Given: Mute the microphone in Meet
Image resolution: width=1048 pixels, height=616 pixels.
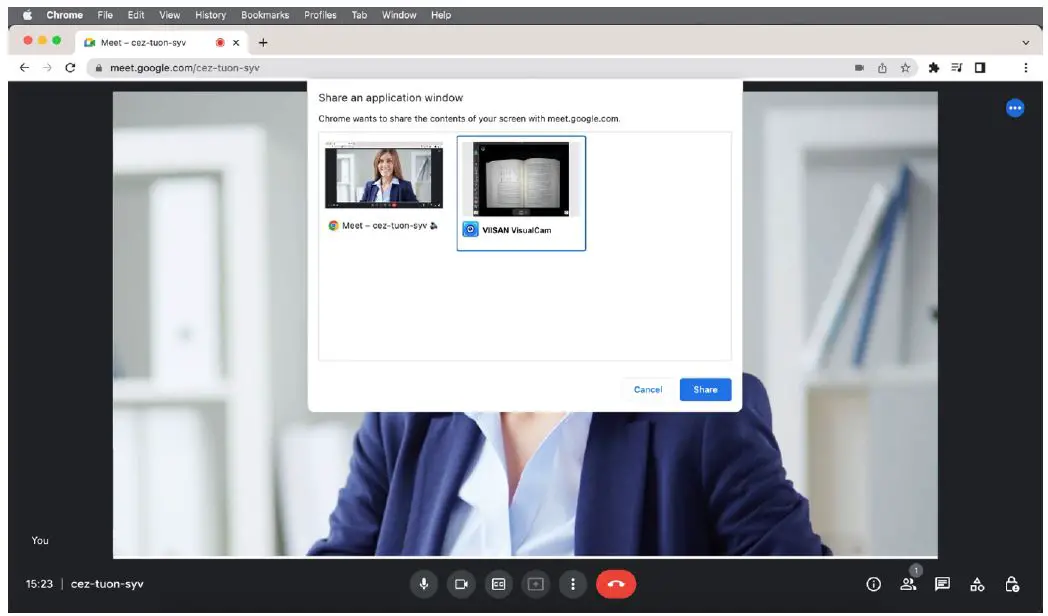Looking at the screenshot, I should [x=424, y=584].
